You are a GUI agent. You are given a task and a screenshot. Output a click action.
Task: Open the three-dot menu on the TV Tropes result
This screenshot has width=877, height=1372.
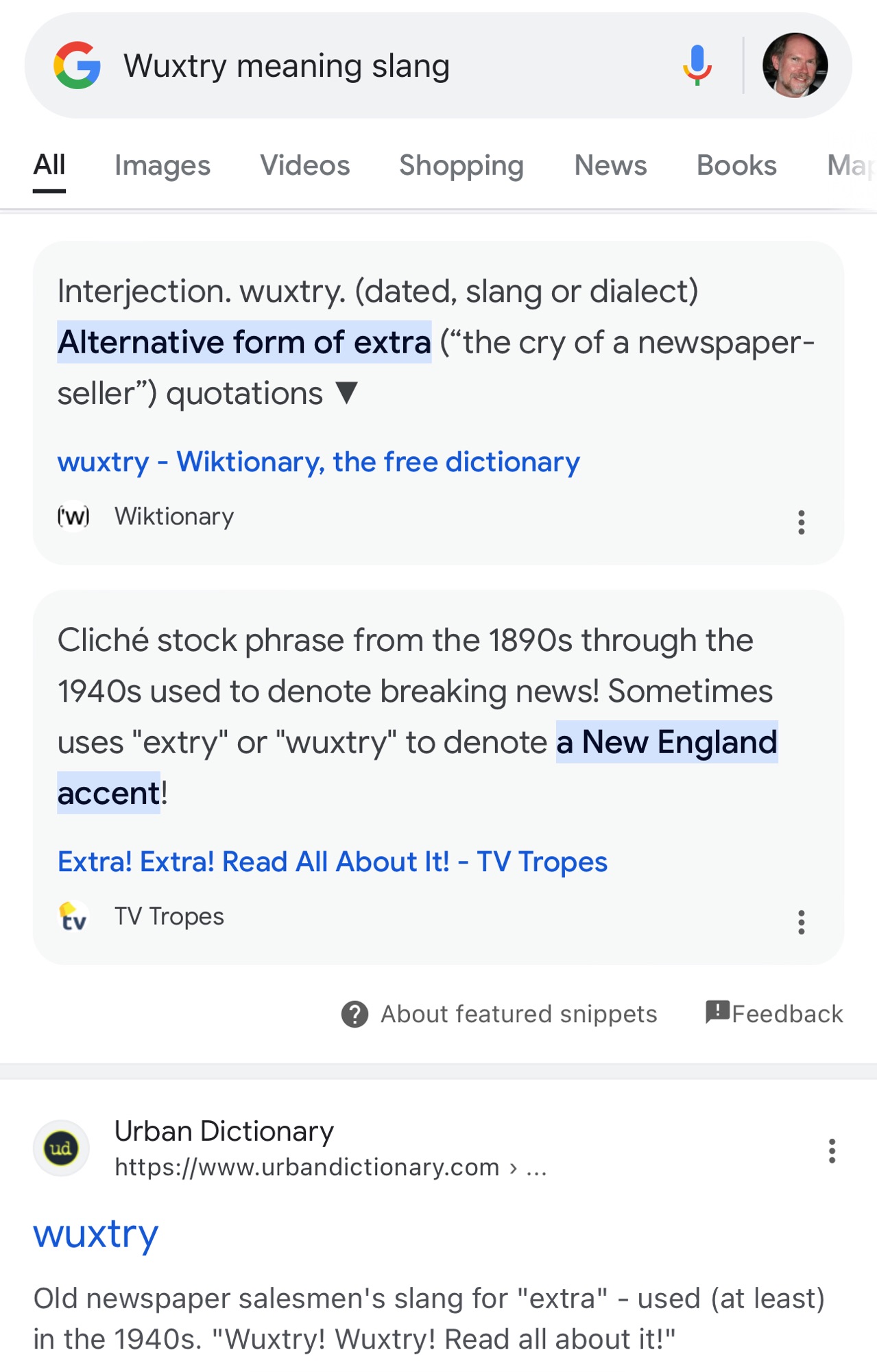click(800, 923)
